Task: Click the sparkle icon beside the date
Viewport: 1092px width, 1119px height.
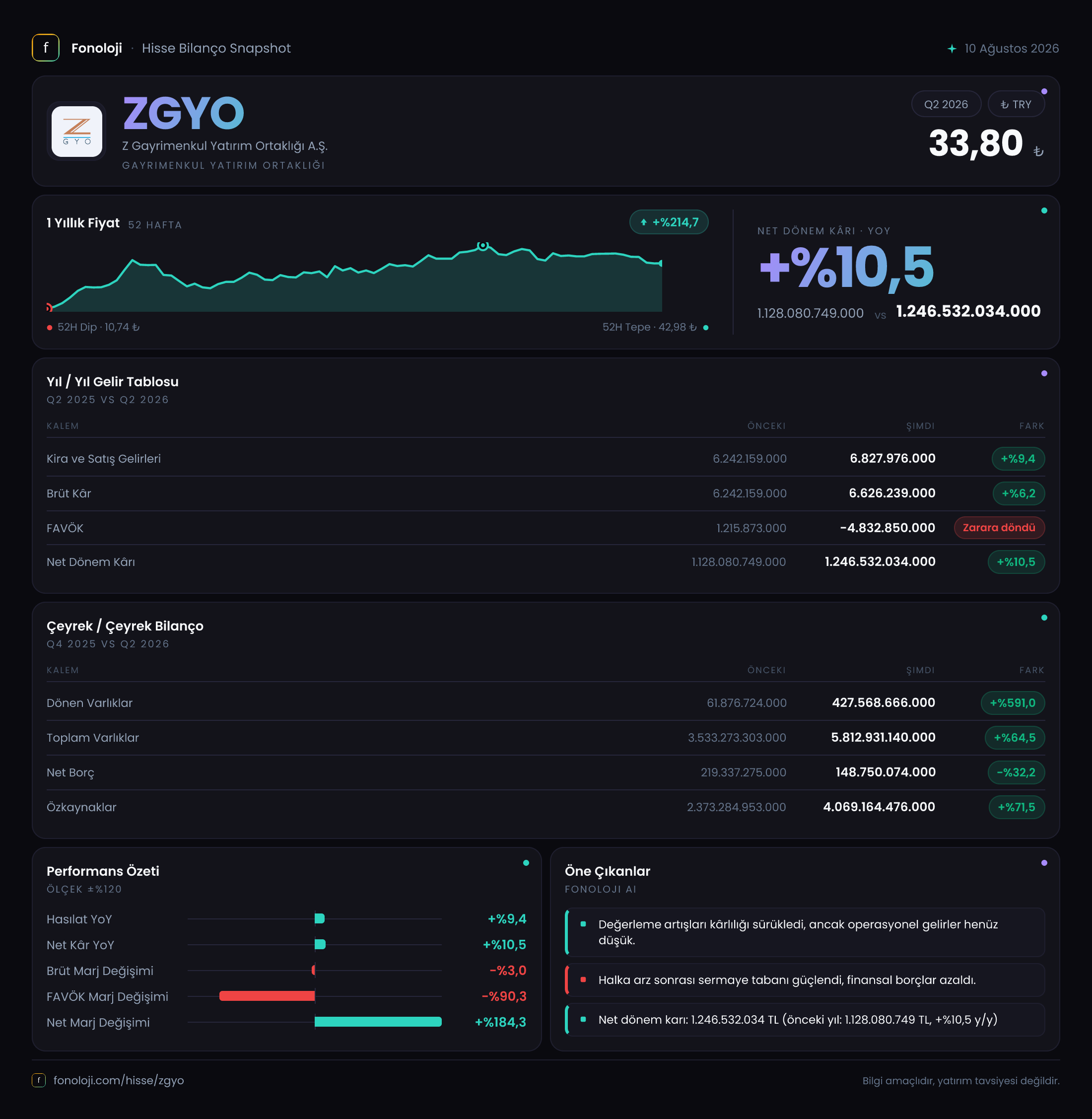Action: point(952,48)
